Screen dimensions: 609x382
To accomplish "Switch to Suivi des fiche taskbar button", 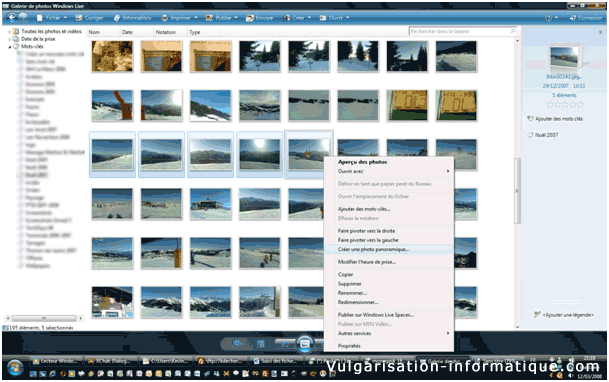I will 276,361.
